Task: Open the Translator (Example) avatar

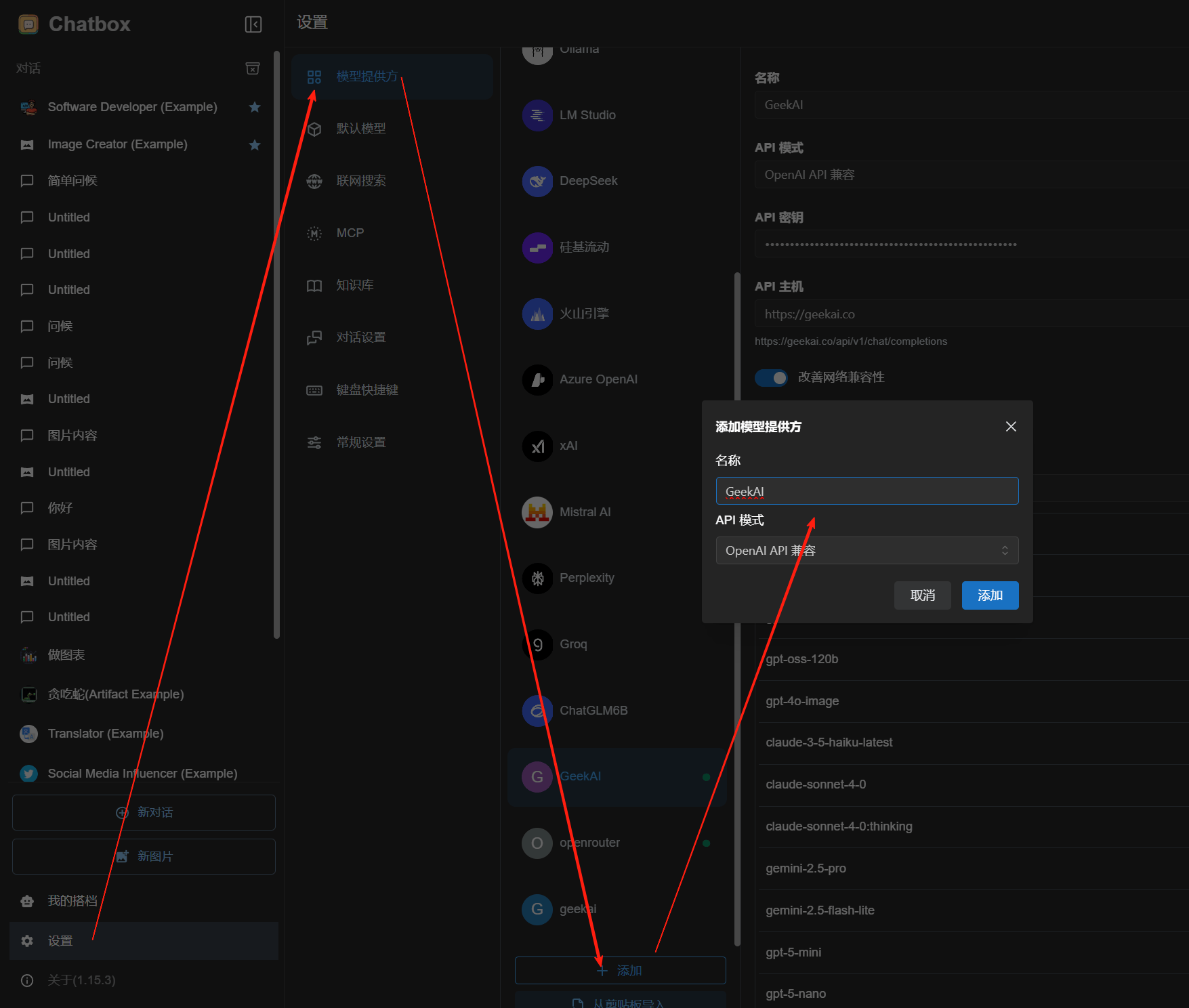Action: tap(28, 734)
